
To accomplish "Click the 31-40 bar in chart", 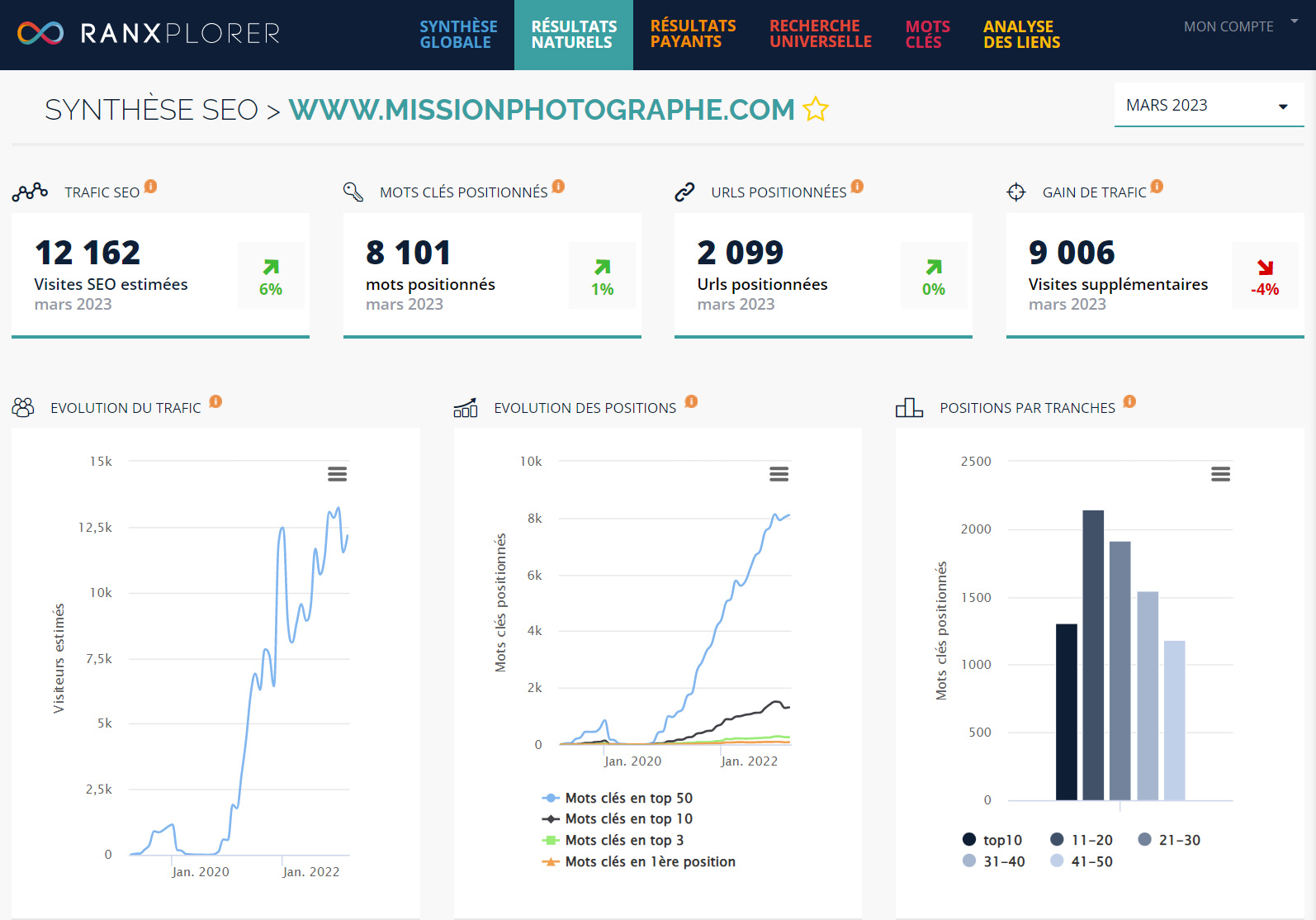I will click(1148, 695).
